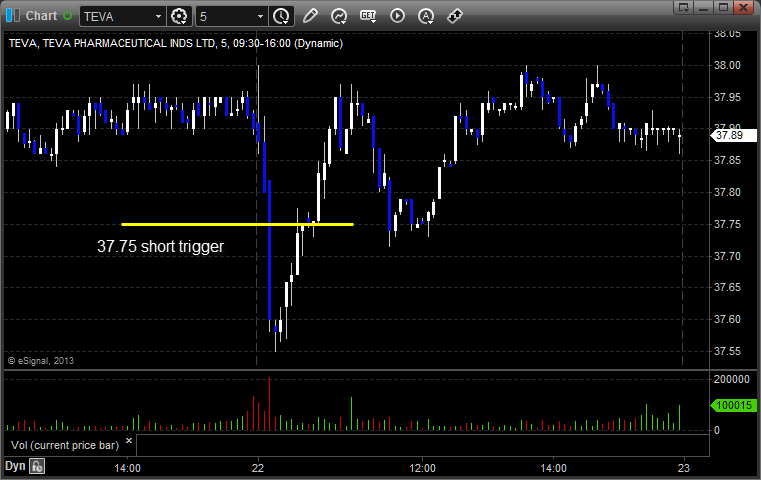761x480 pixels.
Task: Open the studies chart-line icon menu
Action: (x=339, y=17)
